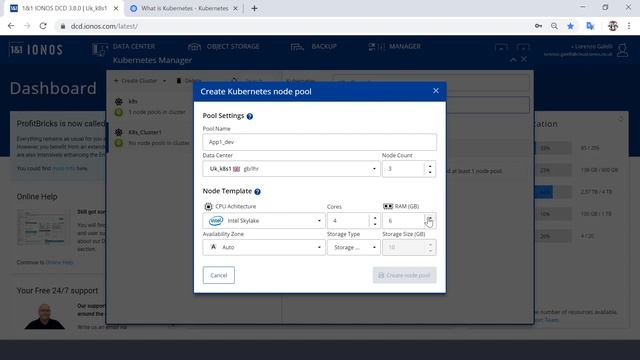The width and height of the screenshot is (640, 360).
Task: Open the CPU Architecture dropdown
Action: (x=264, y=220)
